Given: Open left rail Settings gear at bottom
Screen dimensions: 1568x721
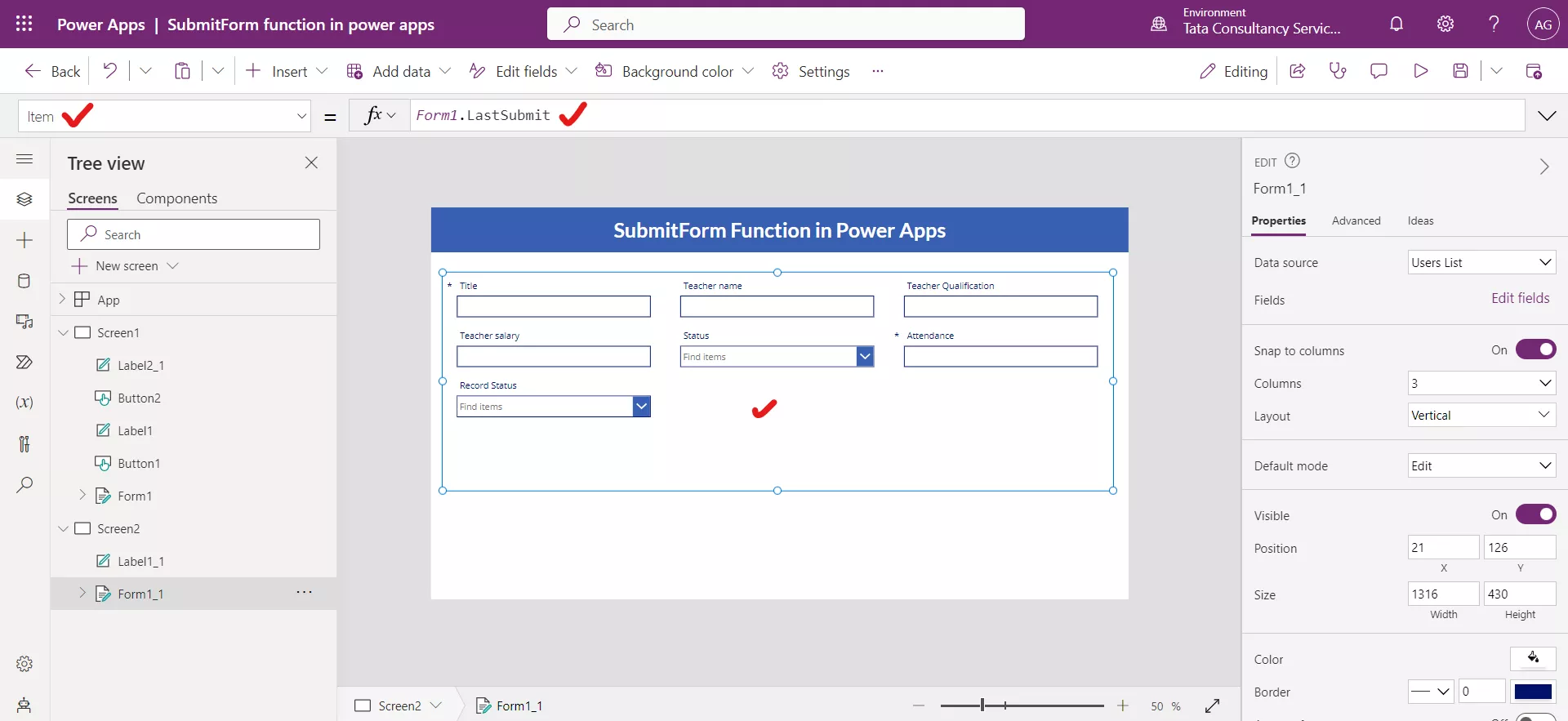Looking at the screenshot, I should tap(24, 664).
